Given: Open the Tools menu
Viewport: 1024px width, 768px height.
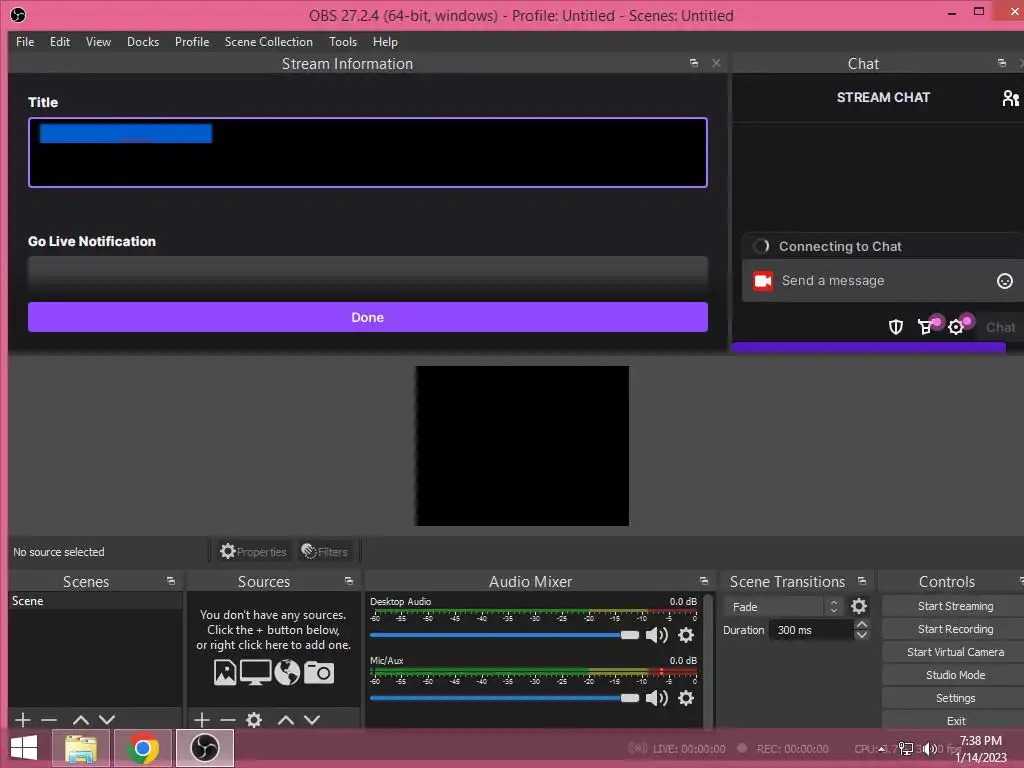Looking at the screenshot, I should 343,42.
